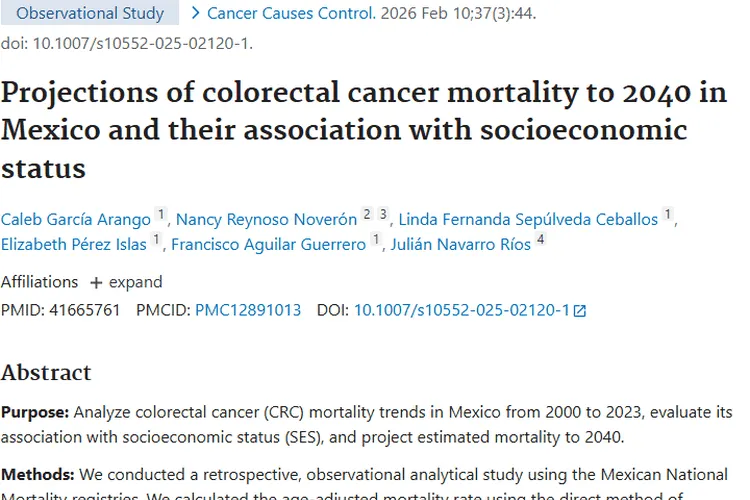This screenshot has height=500, width=750.
Task: Open author Julián Navarro Ríos
Action: coord(457,244)
